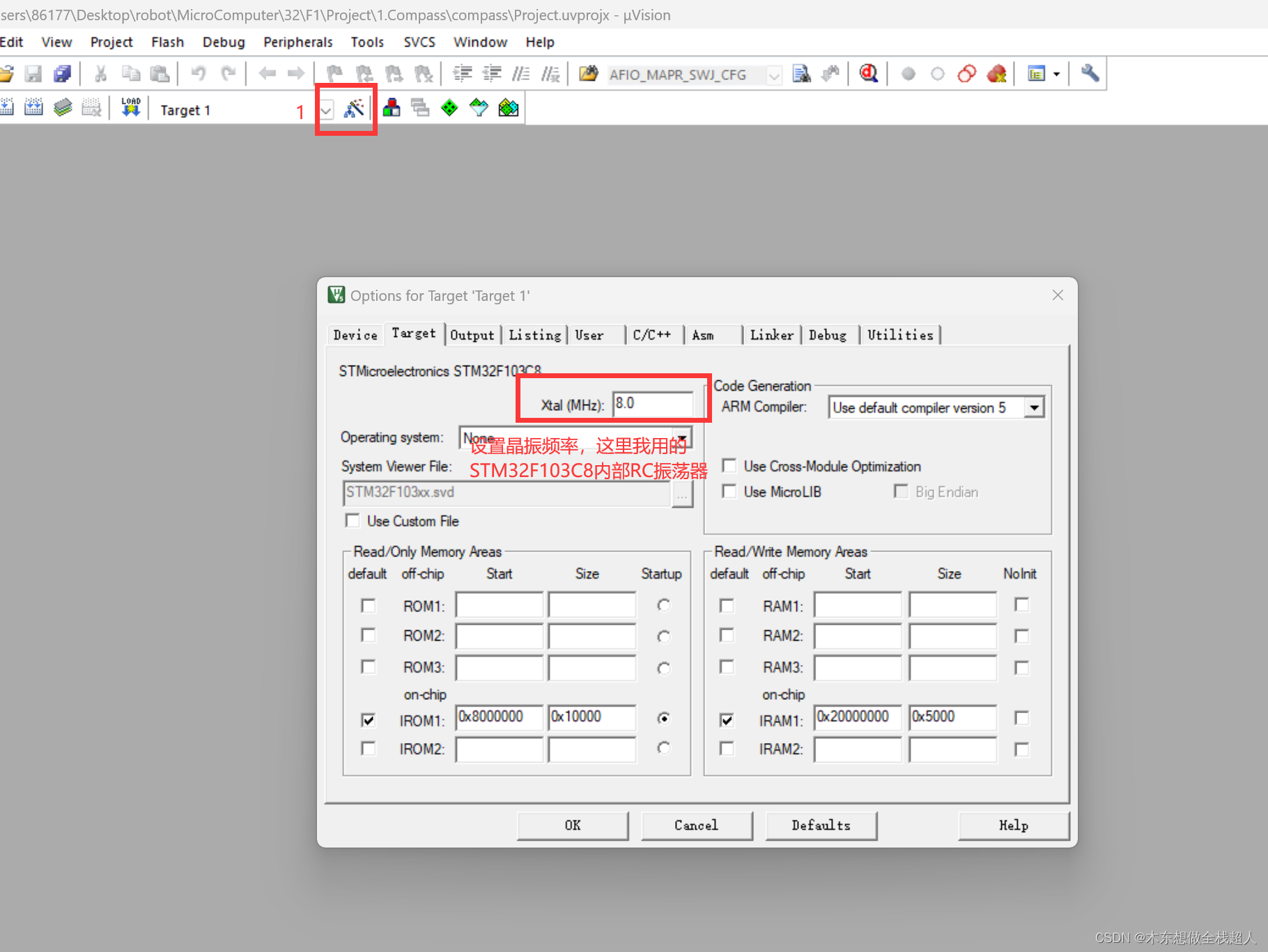Click the Find in Files binoculars-folder icon

click(x=589, y=74)
